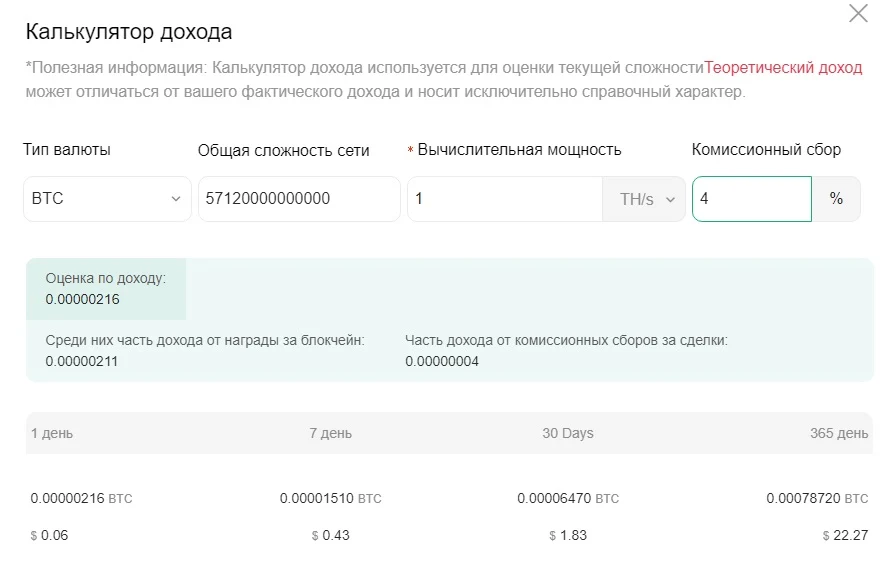Click the 0.00078720 BTC value
890x581 pixels.
817,498
